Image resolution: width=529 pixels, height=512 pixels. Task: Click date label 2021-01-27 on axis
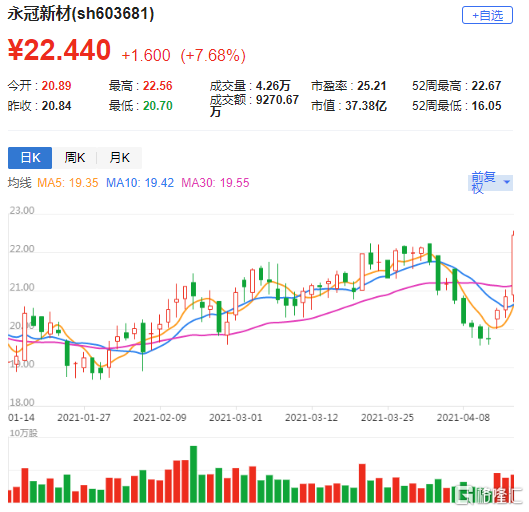point(84,418)
